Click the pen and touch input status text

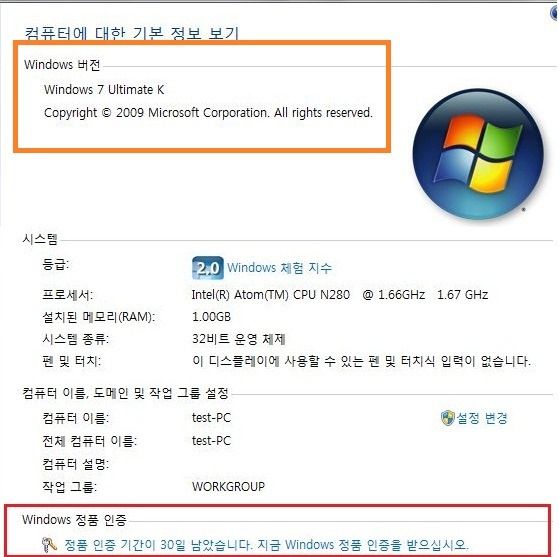pos(361,361)
